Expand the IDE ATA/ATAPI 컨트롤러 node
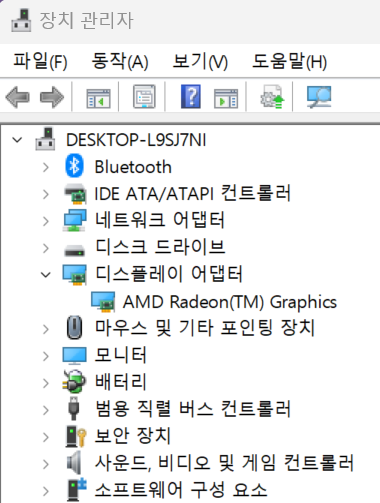 pos(46,194)
